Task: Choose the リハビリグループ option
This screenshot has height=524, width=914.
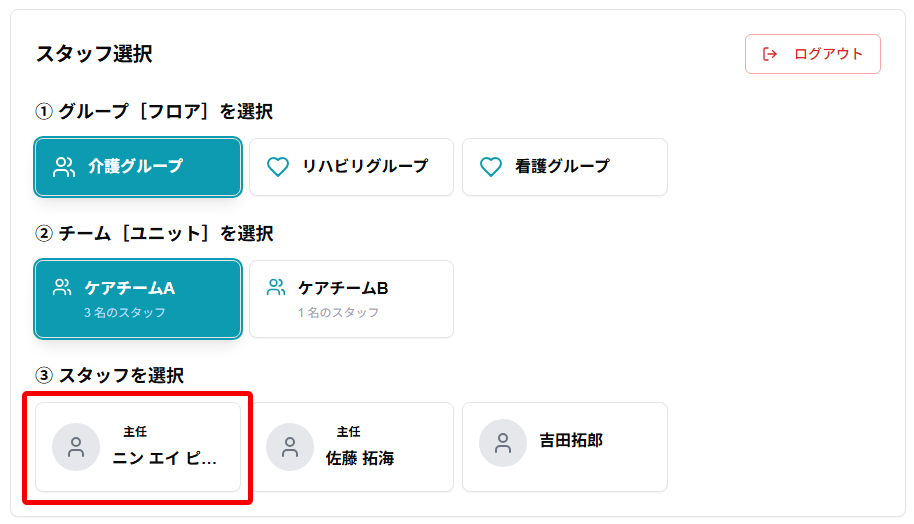Action: [365, 167]
